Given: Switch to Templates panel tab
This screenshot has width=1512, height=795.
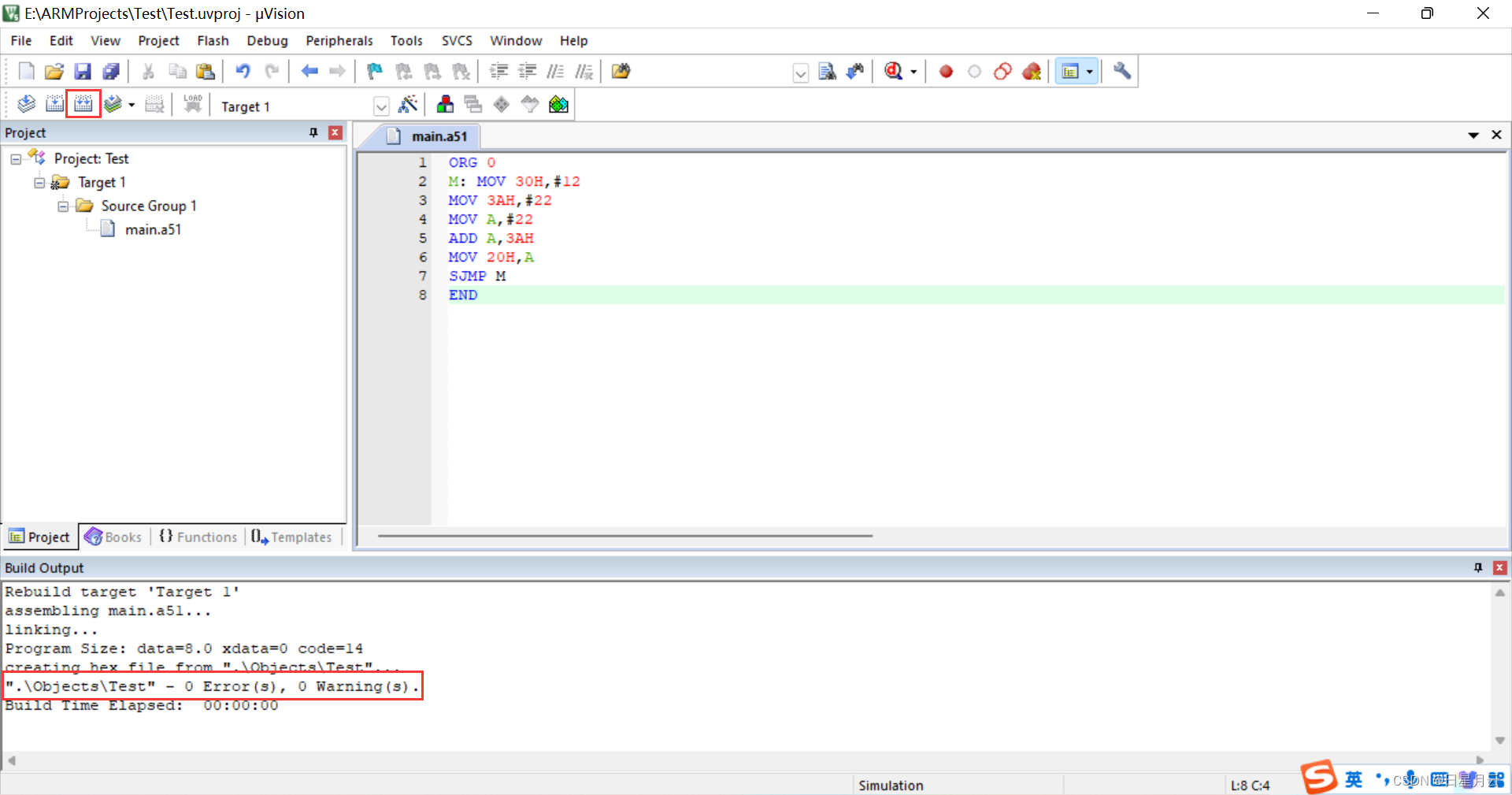Looking at the screenshot, I should [291, 537].
